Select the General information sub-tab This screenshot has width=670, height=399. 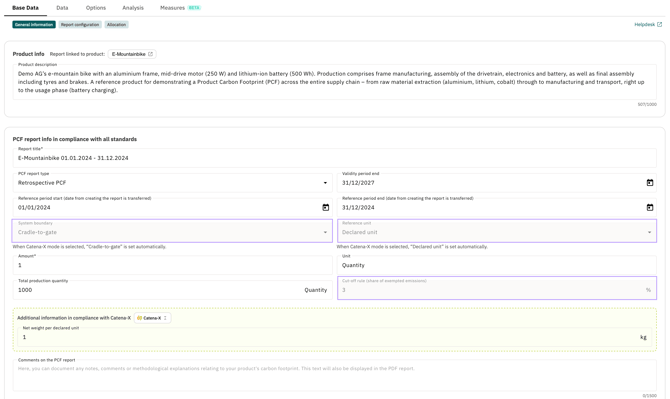34,25
